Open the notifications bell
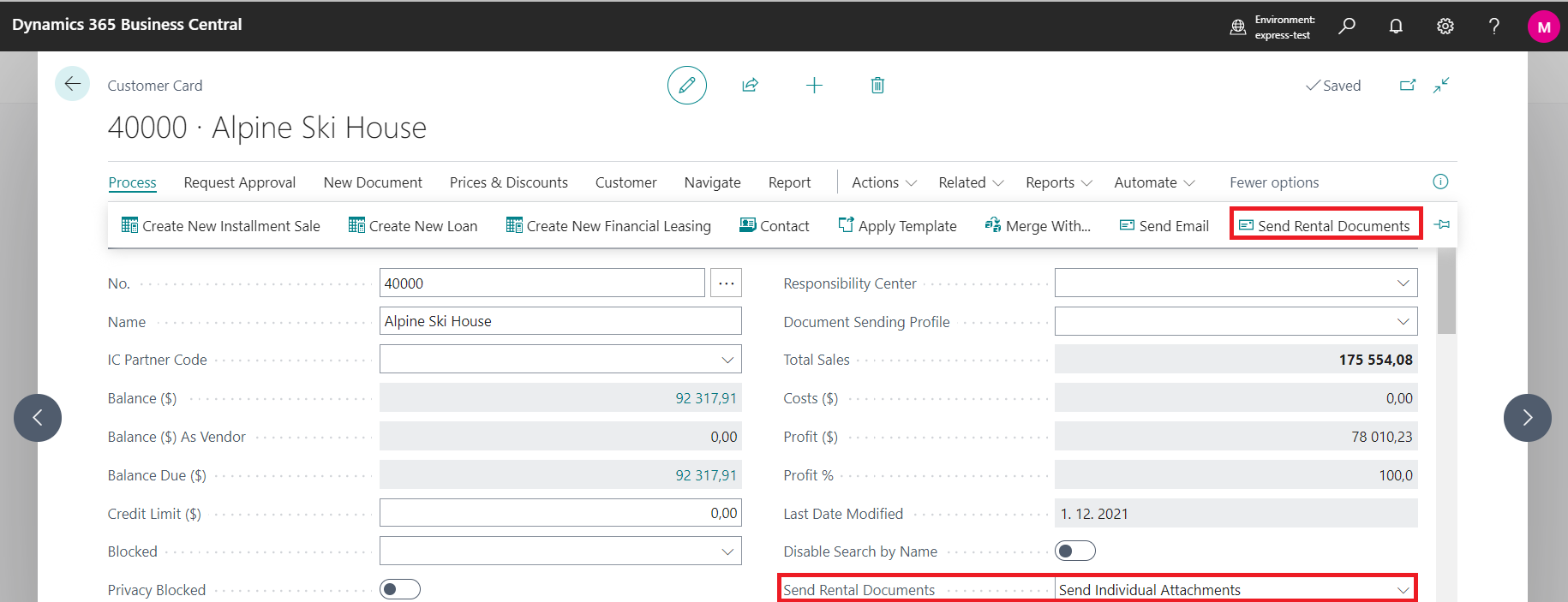 (x=1396, y=27)
